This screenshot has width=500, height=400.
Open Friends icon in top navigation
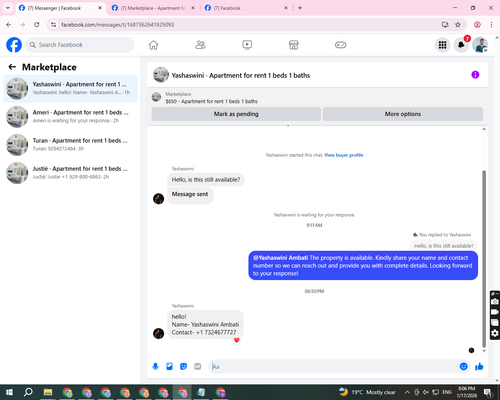coord(200,45)
